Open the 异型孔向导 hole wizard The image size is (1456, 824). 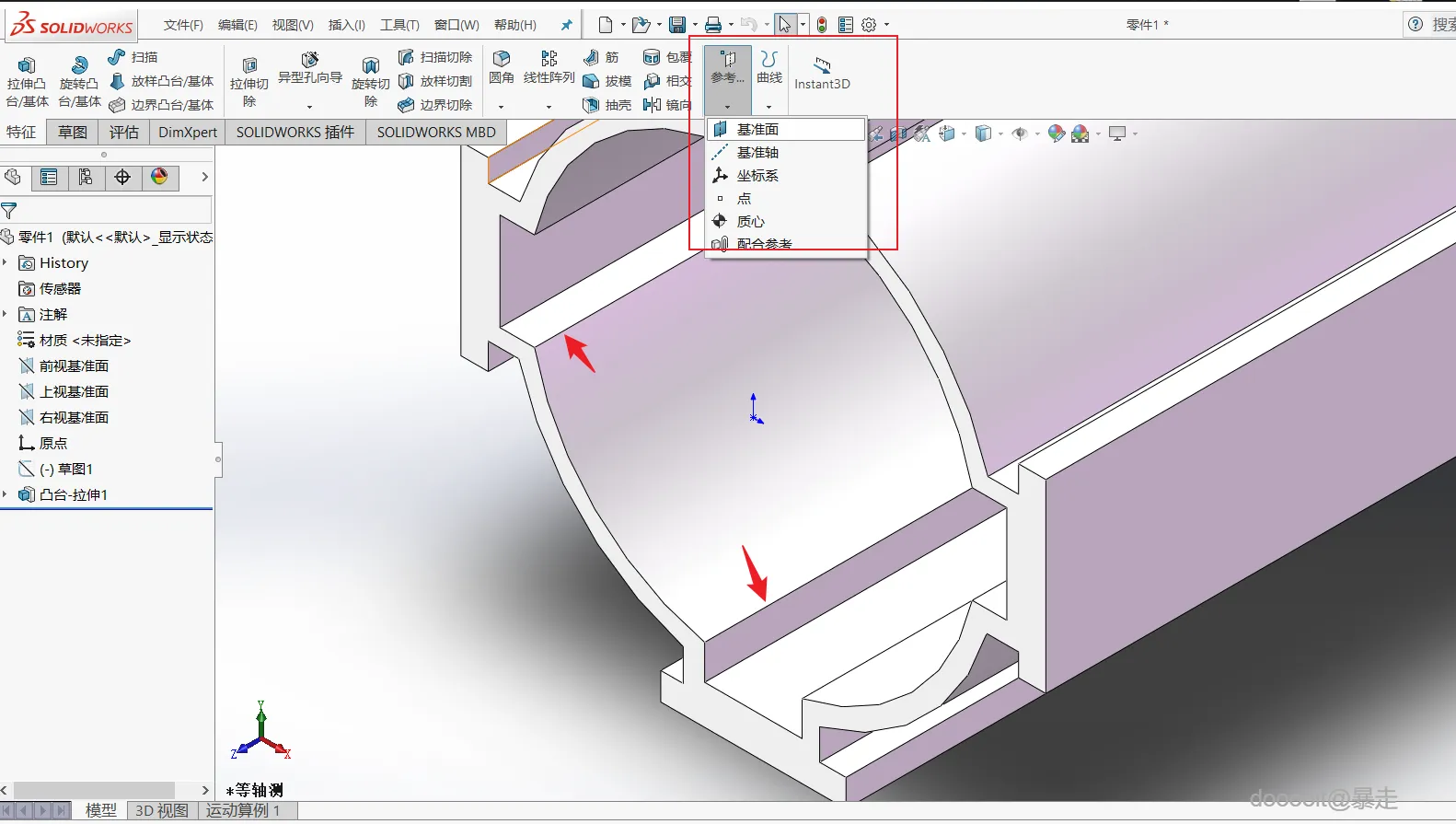(x=310, y=68)
